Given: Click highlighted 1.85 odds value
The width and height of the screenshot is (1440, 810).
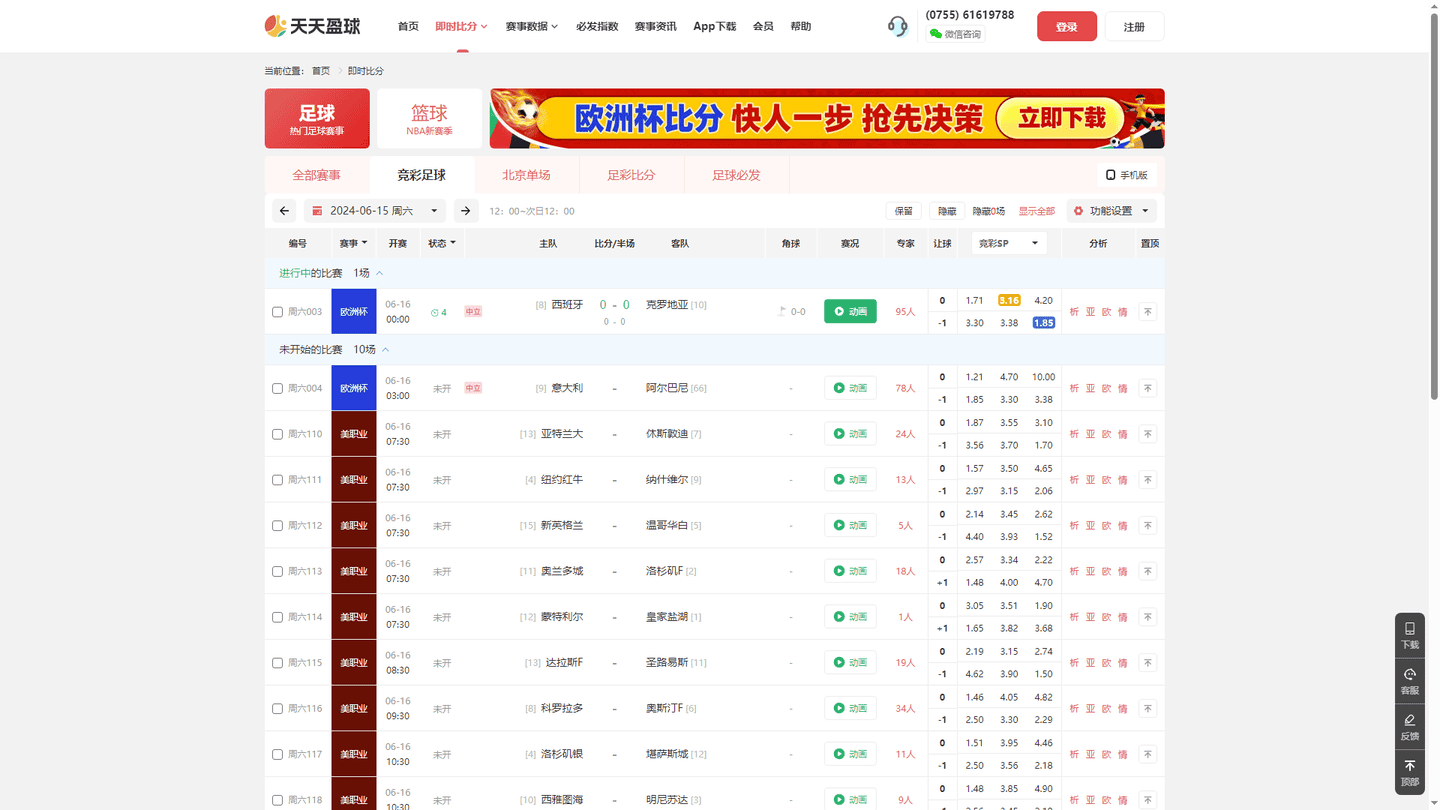Looking at the screenshot, I should pos(1044,323).
